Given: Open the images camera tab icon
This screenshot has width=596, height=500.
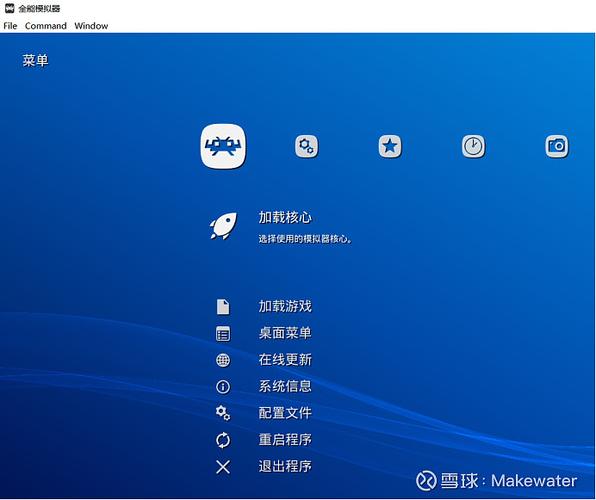Looking at the screenshot, I should pos(557,146).
